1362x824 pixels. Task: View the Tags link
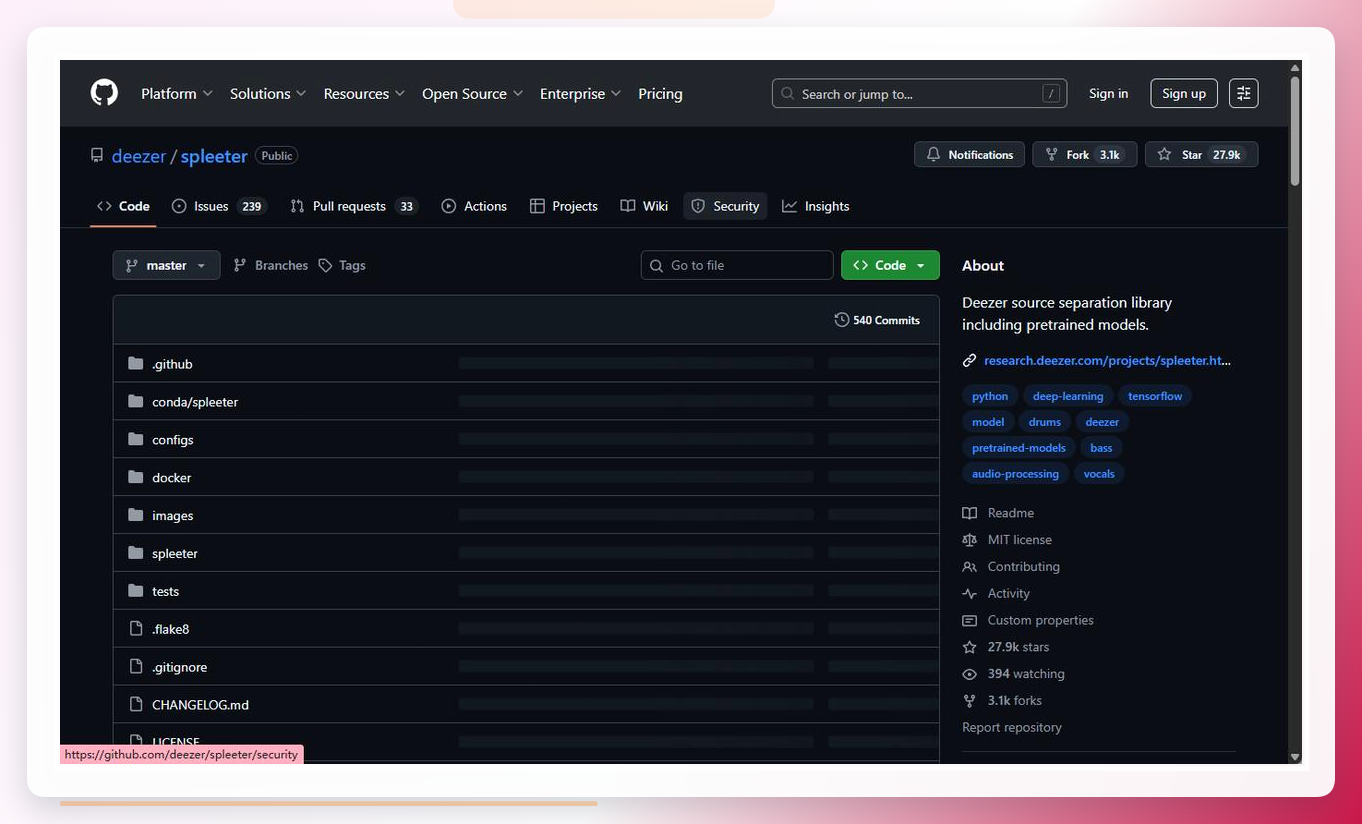[x=342, y=265]
